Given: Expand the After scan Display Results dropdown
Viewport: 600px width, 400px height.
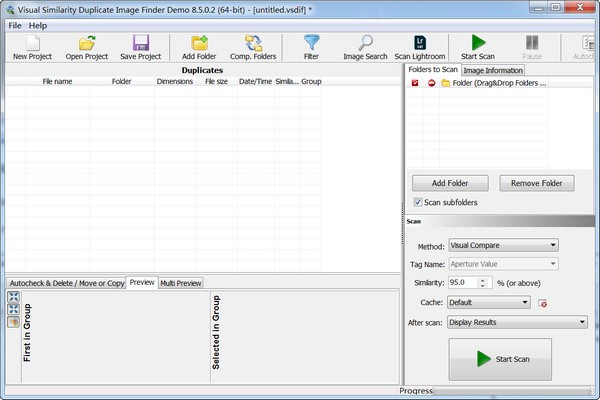Looking at the screenshot, I should click(517, 322).
